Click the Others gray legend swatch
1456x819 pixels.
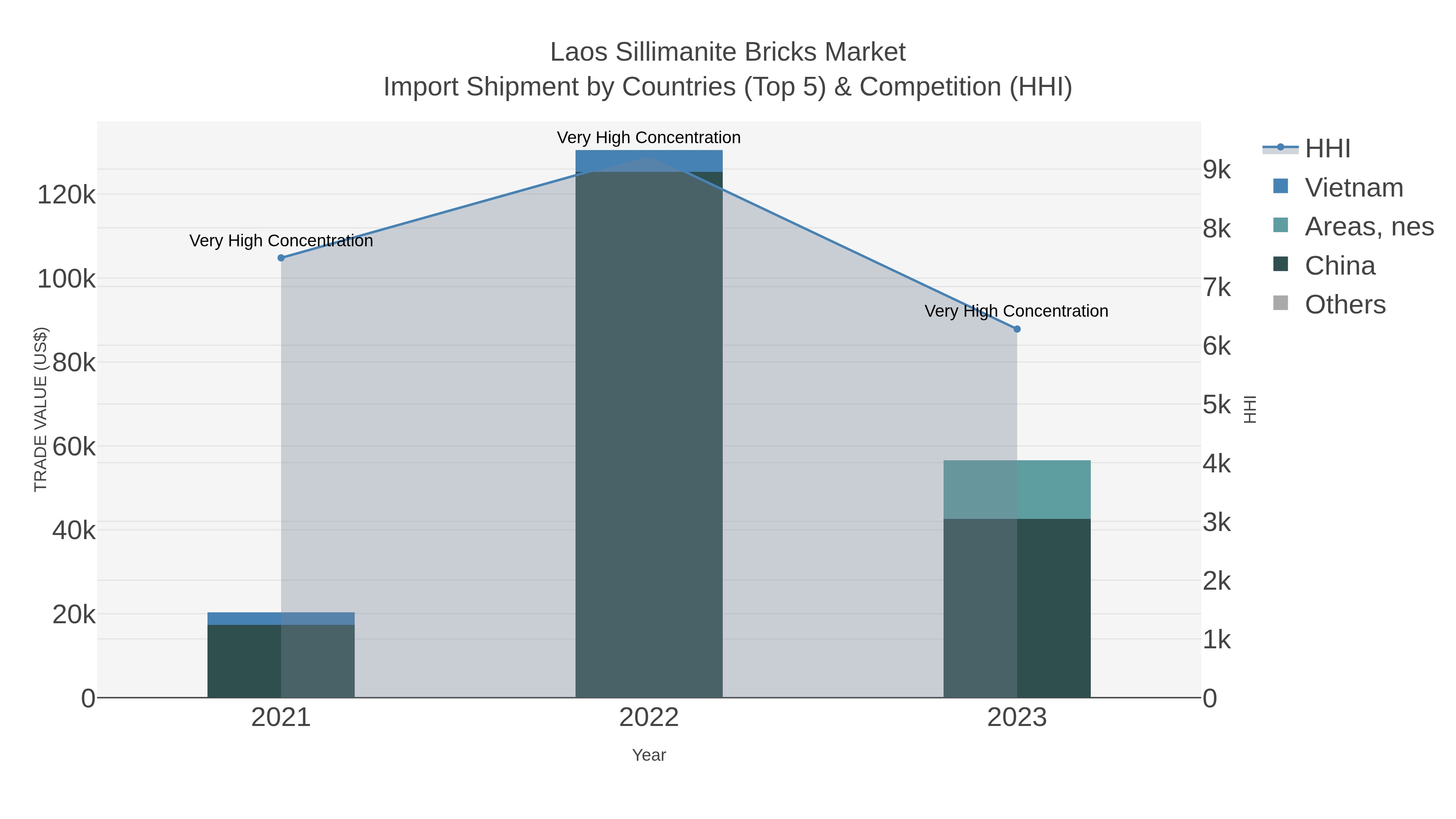tap(1280, 303)
